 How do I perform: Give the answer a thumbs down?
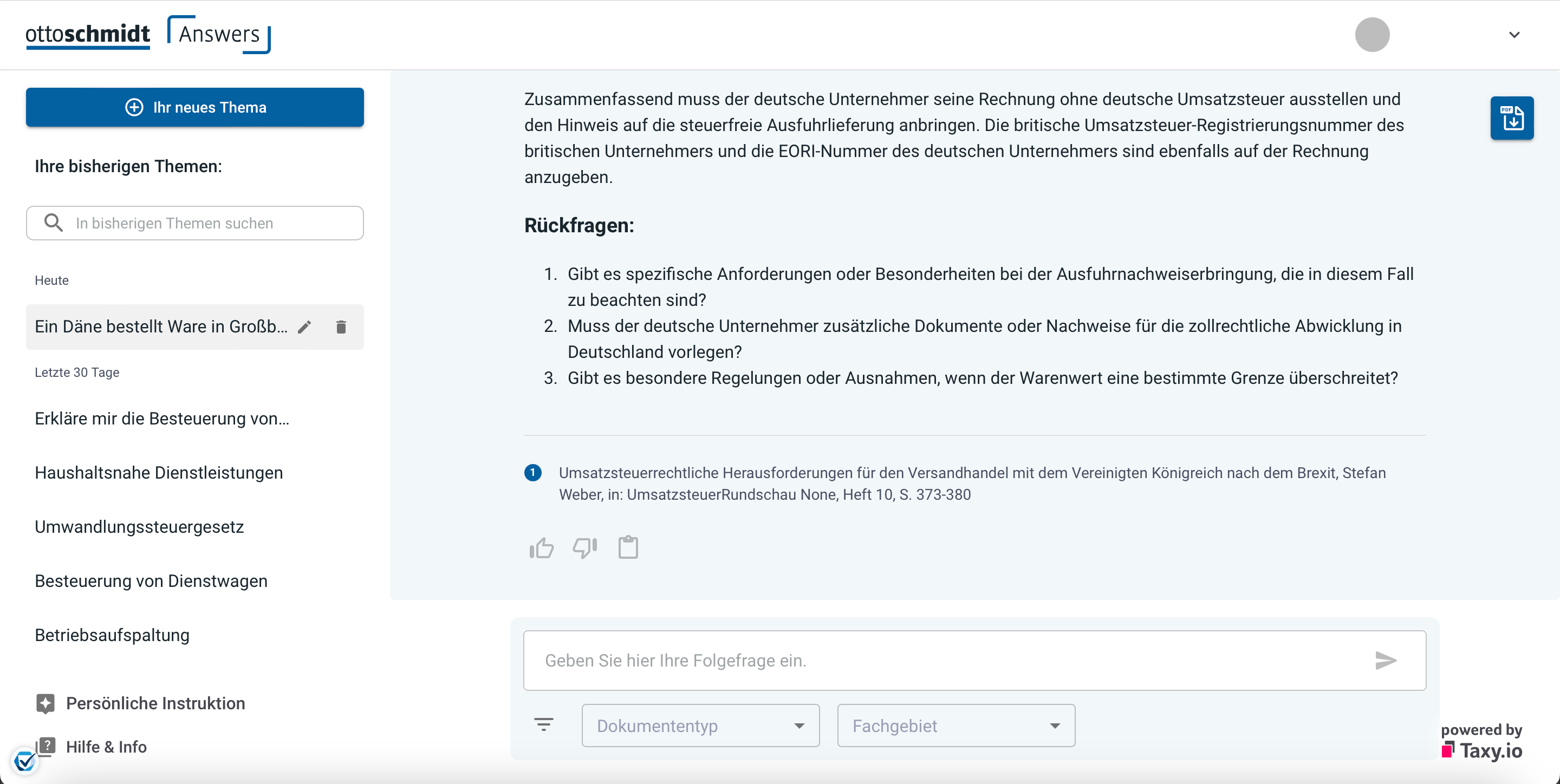585,548
